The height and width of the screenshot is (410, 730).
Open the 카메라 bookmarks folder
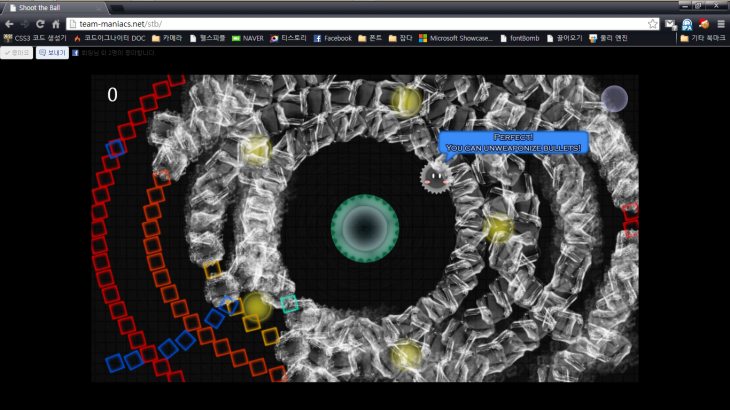point(172,38)
